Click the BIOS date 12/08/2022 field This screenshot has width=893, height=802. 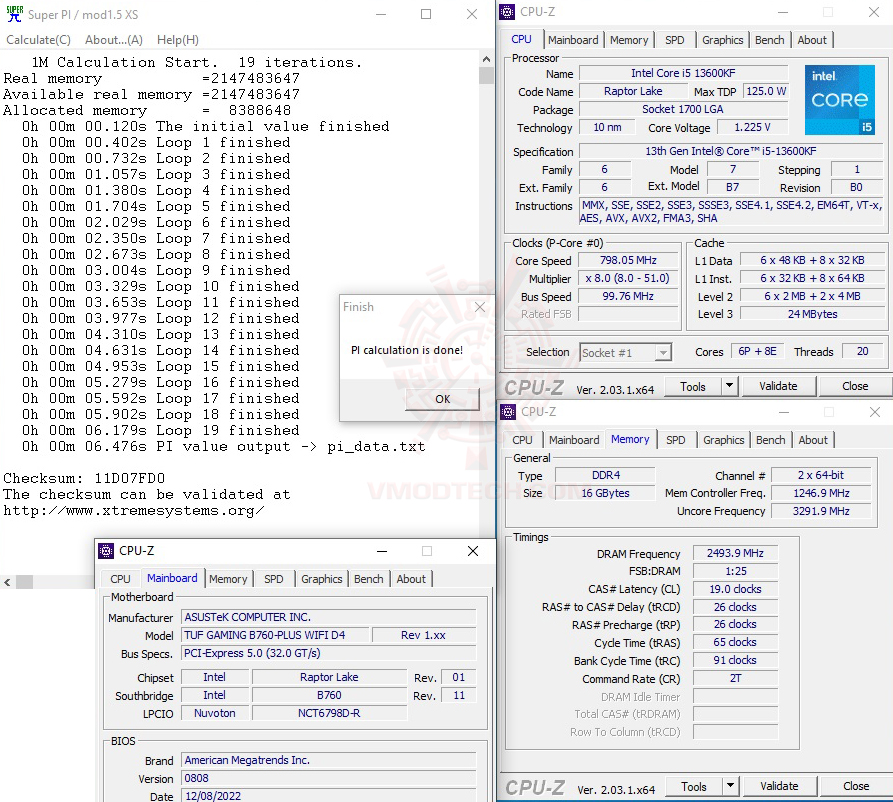tap(329, 796)
